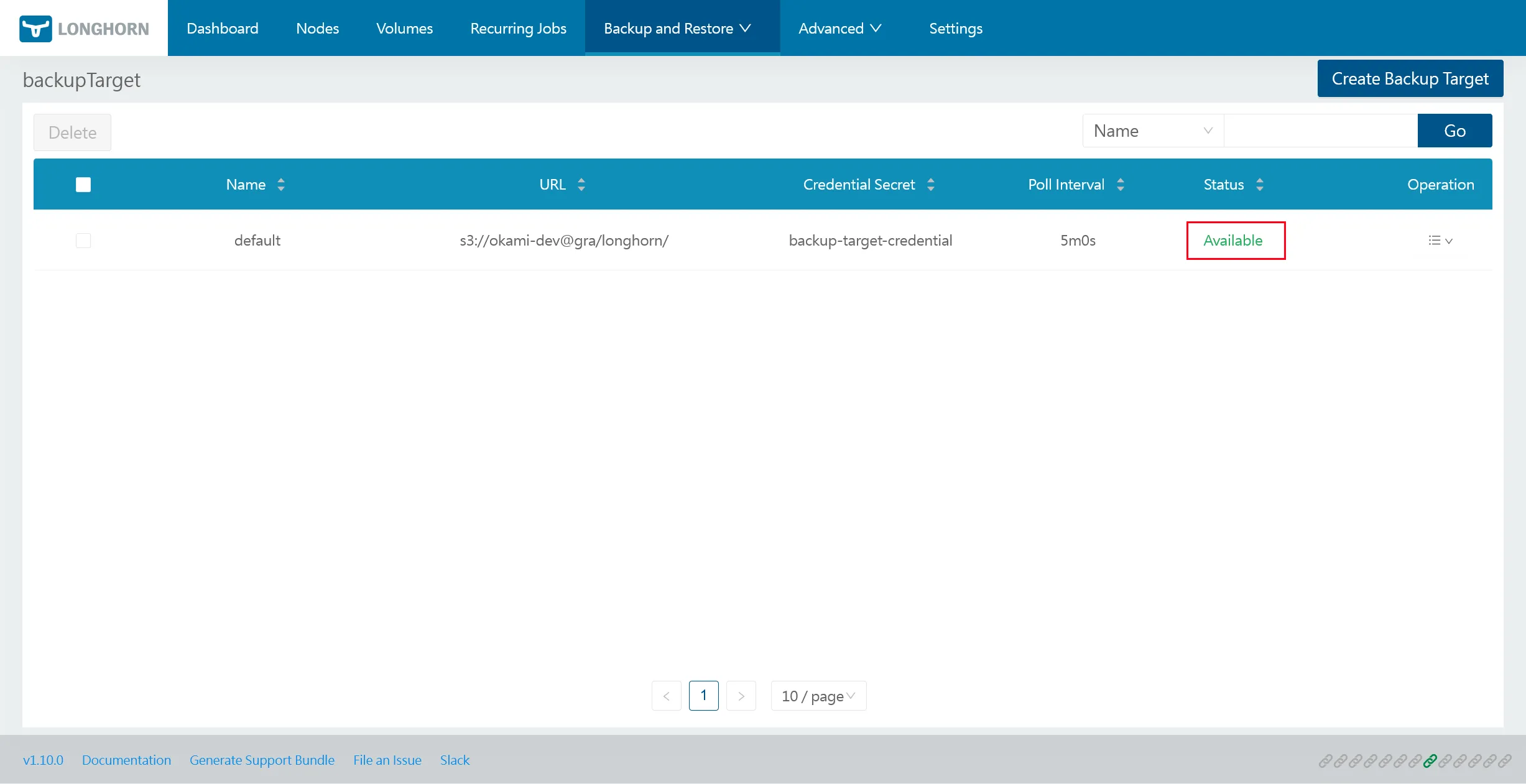This screenshot has height=784, width=1526.
Task: Navigate to the Volumes tab
Action: coord(404,29)
